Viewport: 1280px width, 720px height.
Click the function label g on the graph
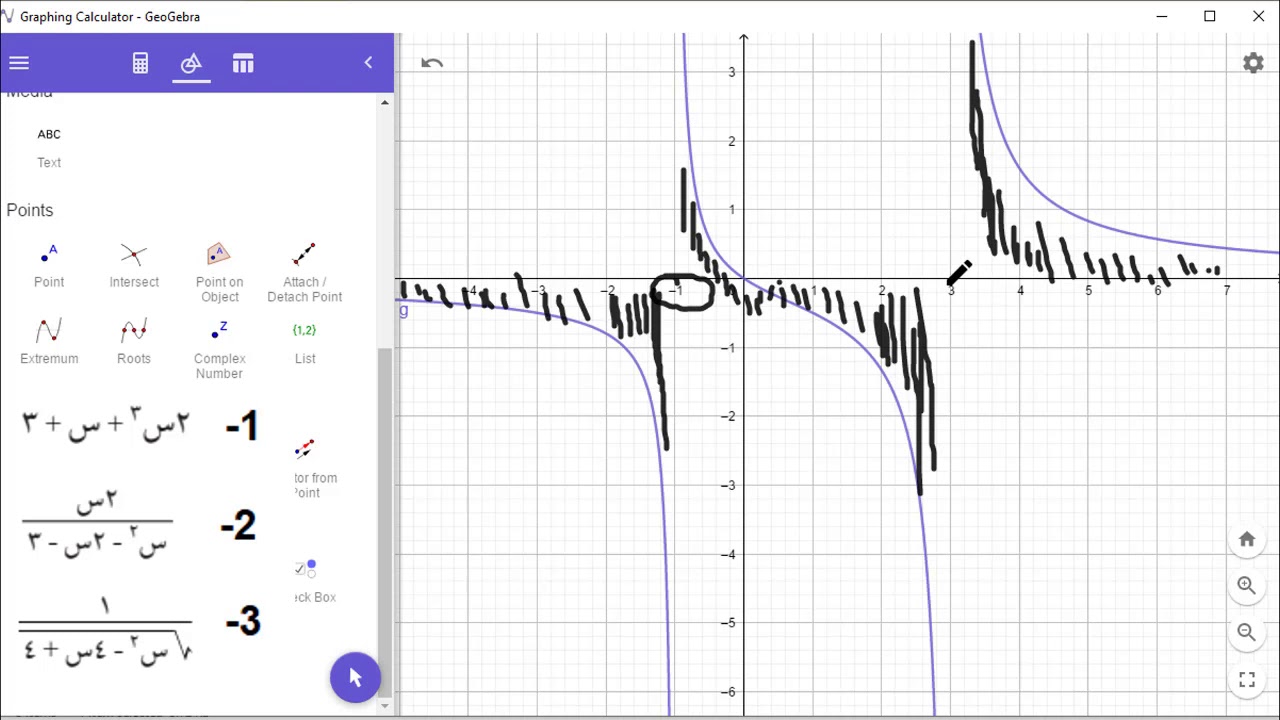pos(403,310)
